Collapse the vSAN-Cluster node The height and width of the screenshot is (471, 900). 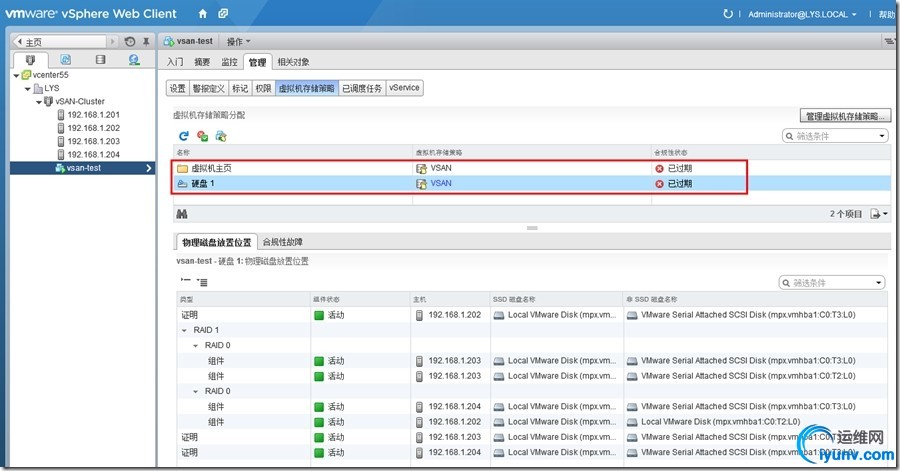[x=39, y=102]
